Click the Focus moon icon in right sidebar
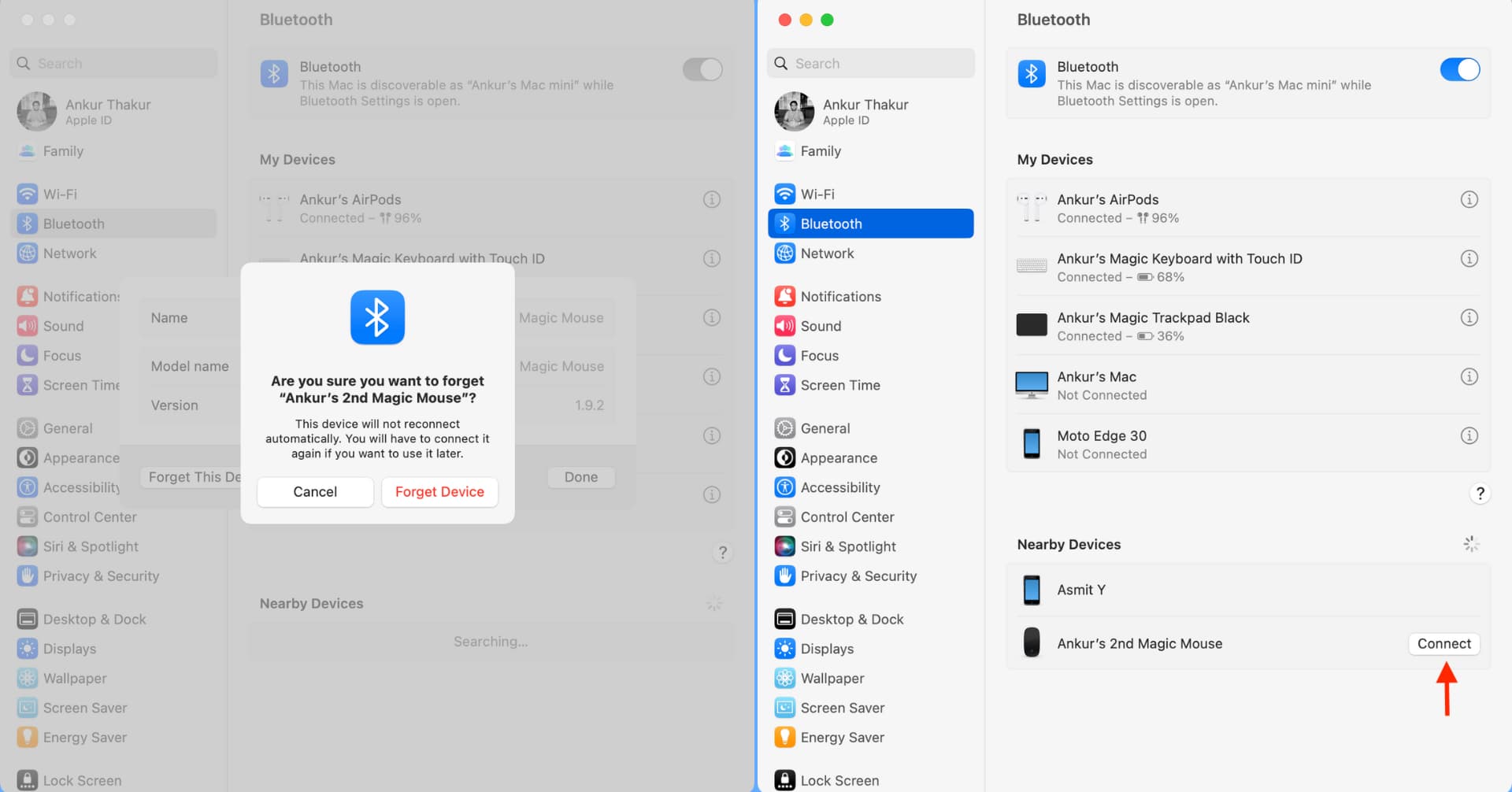Viewport: 1512px width, 792px height. click(784, 355)
